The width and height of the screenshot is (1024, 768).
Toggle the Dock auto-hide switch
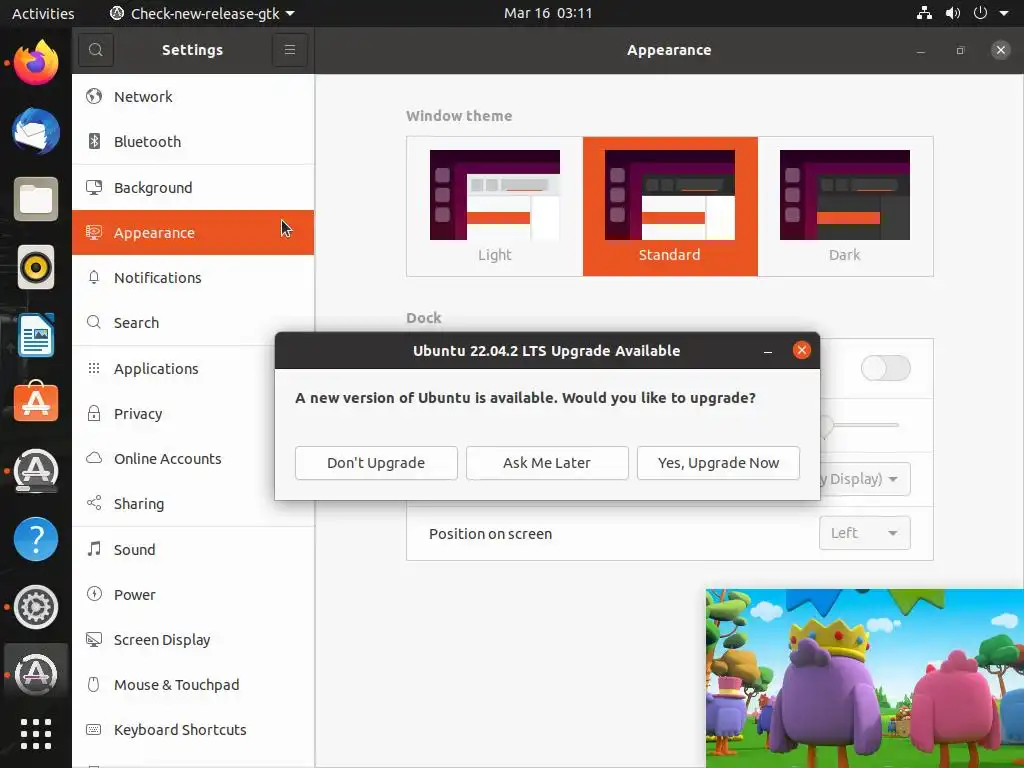886,368
